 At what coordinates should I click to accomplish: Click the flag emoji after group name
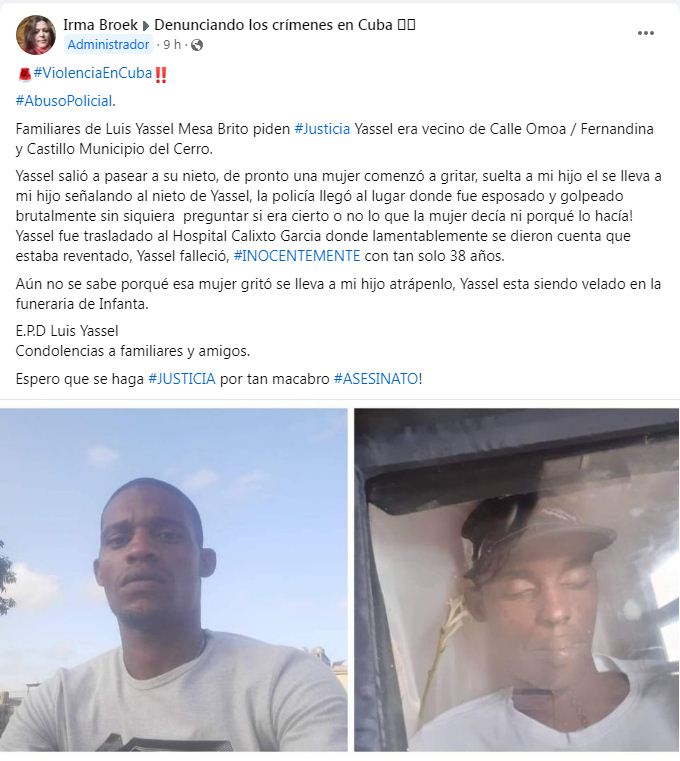[406, 25]
